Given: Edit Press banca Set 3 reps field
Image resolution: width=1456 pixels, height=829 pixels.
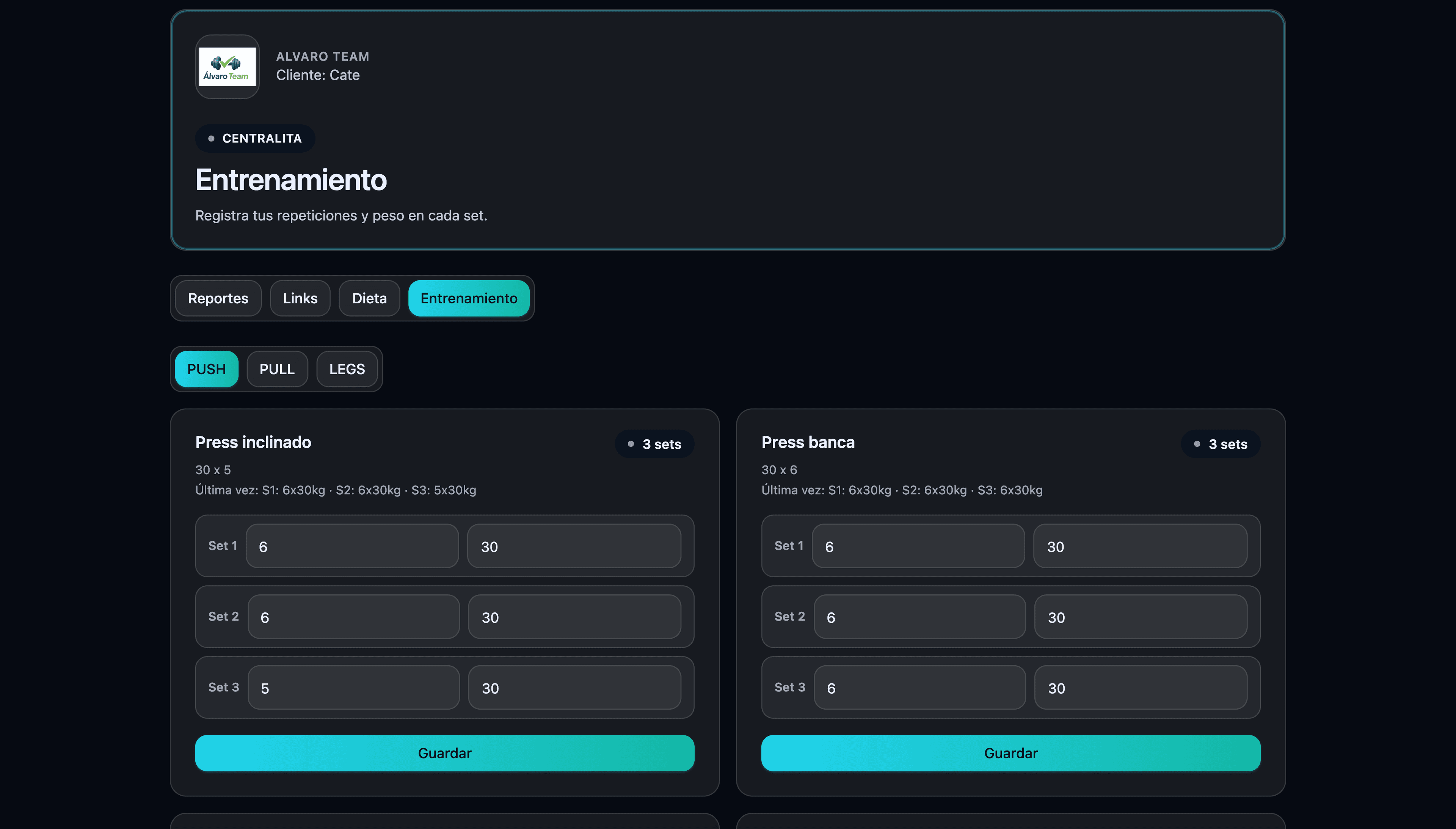Looking at the screenshot, I should (919, 687).
